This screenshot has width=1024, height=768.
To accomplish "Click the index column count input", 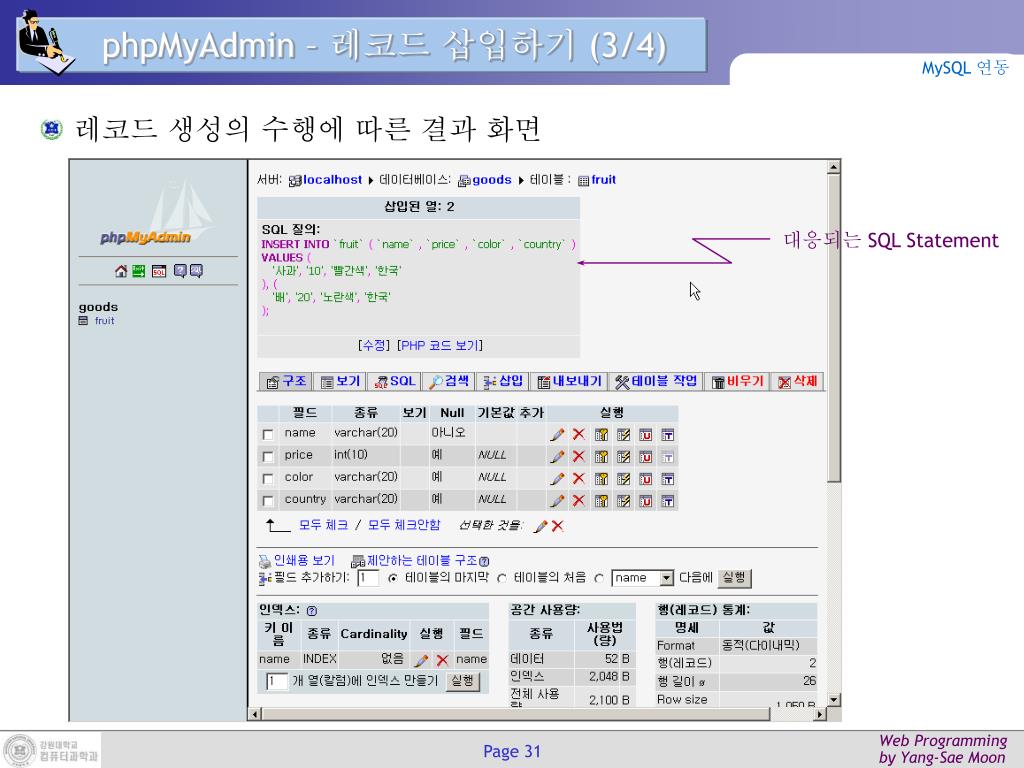I will [276, 681].
